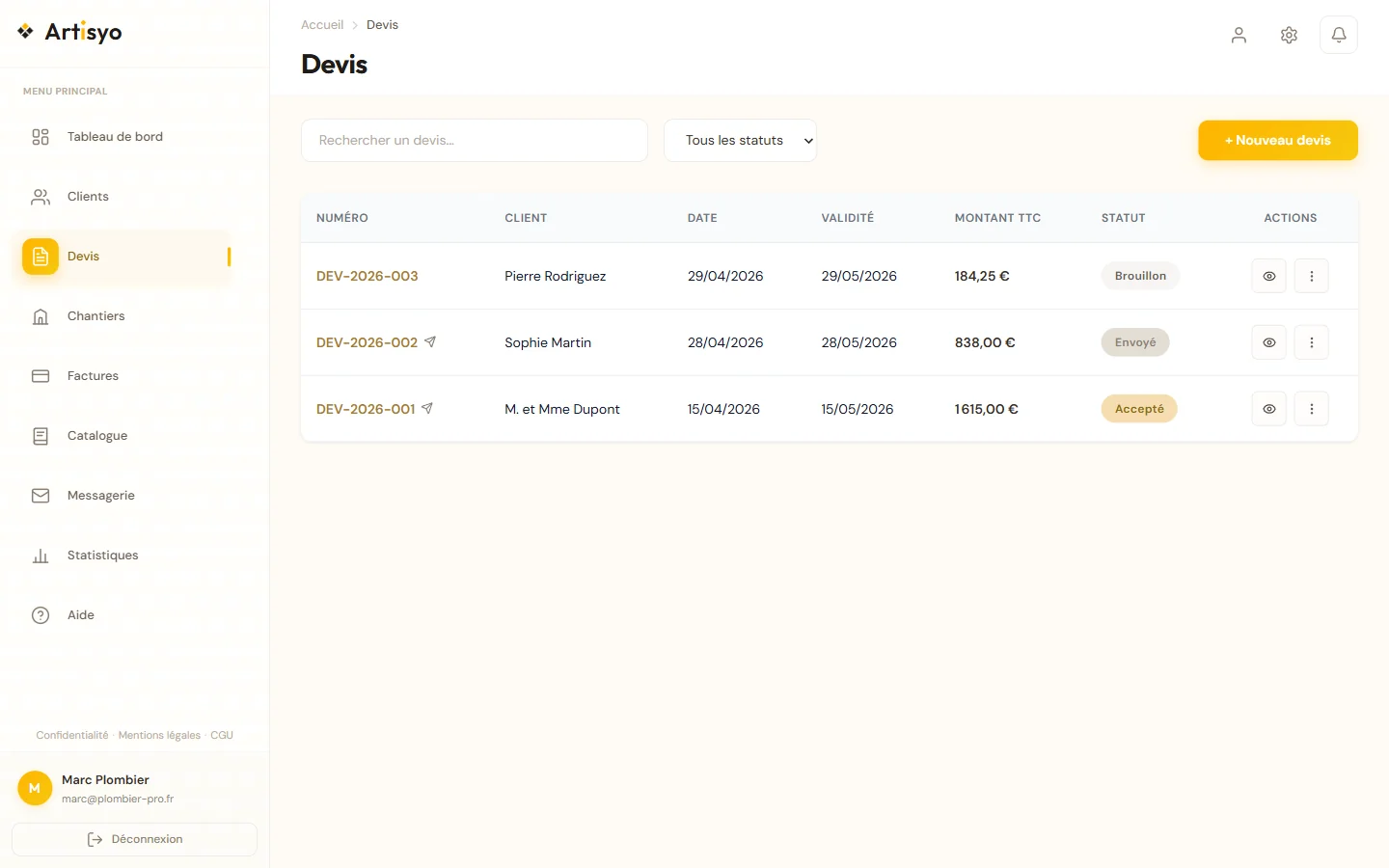Click the Artisyo logo

point(69,32)
